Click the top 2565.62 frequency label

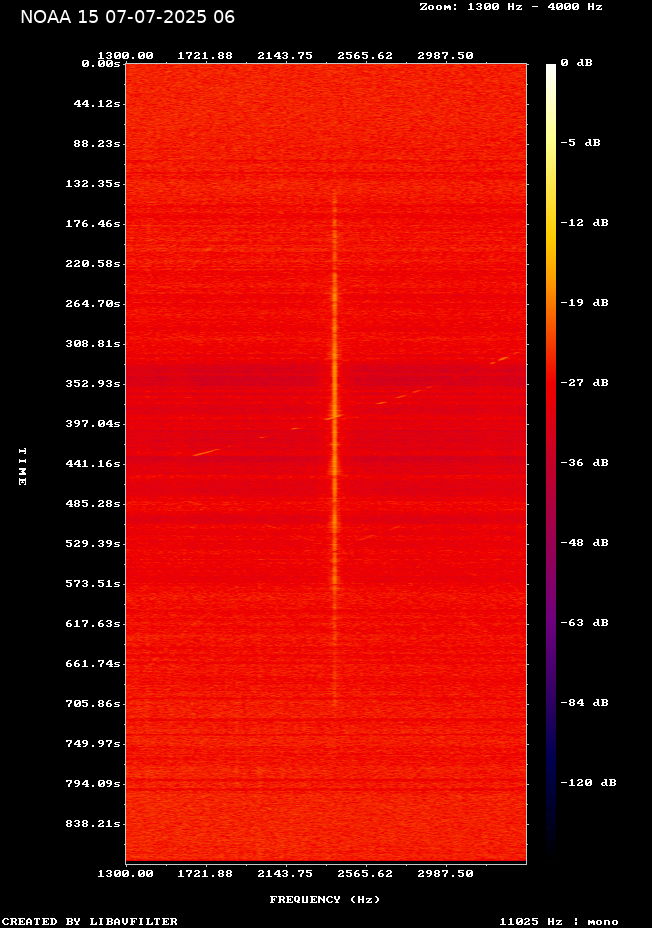tap(365, 55)
